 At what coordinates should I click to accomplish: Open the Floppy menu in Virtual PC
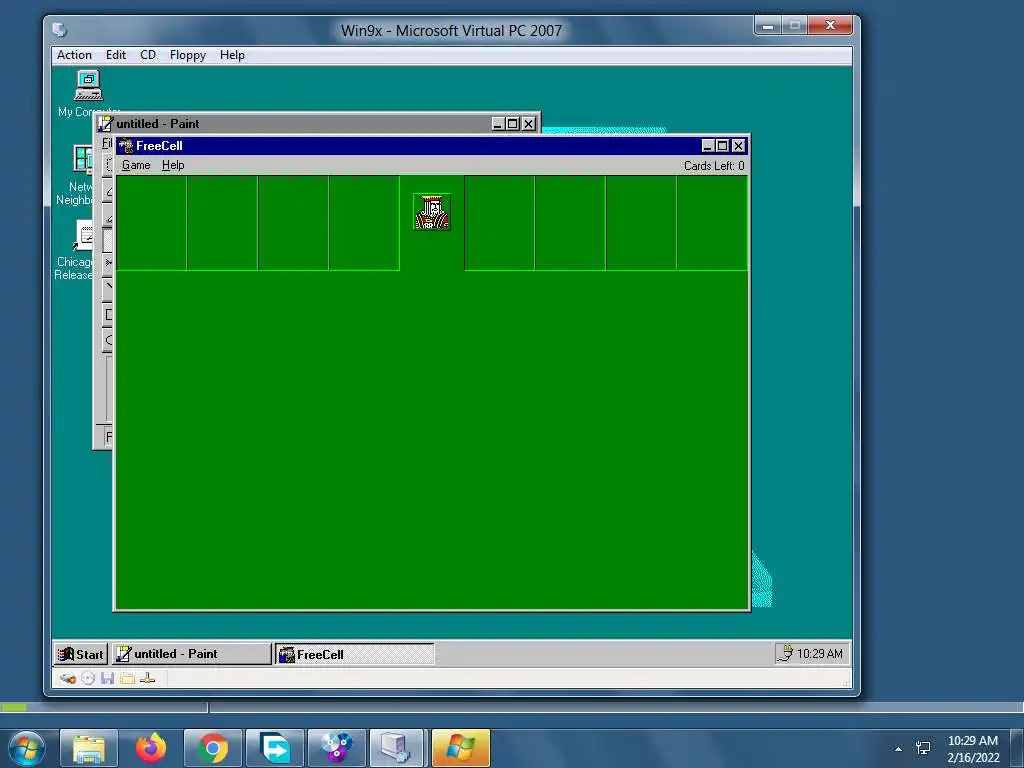[x=187, y=55]
